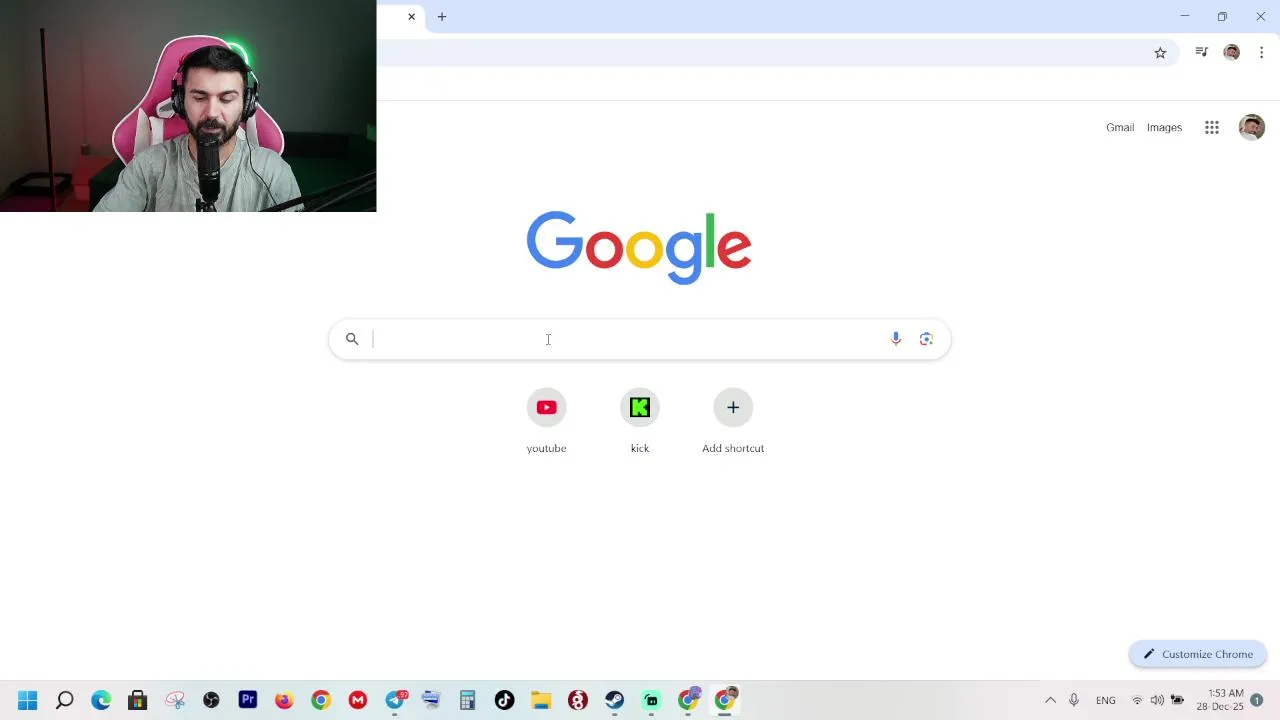The width and height of the screenshot is (1280, 720).
Task: Click the Customize Chrome button
Action: click(x=1198, y=654)
